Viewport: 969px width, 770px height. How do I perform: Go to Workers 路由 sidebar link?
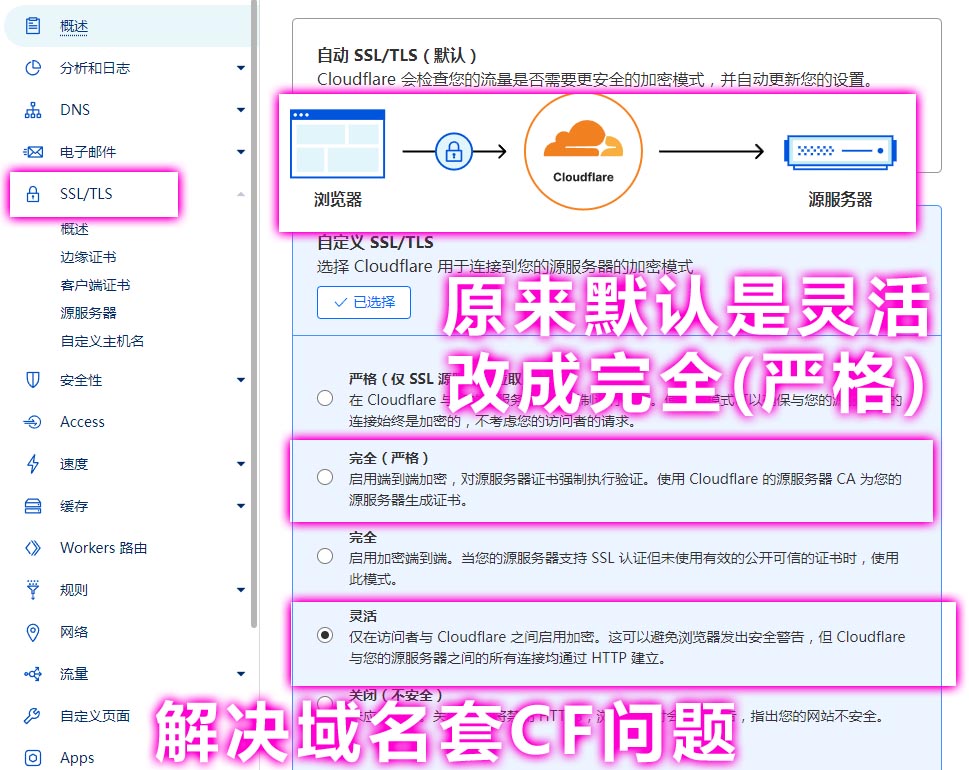point(103,548)
